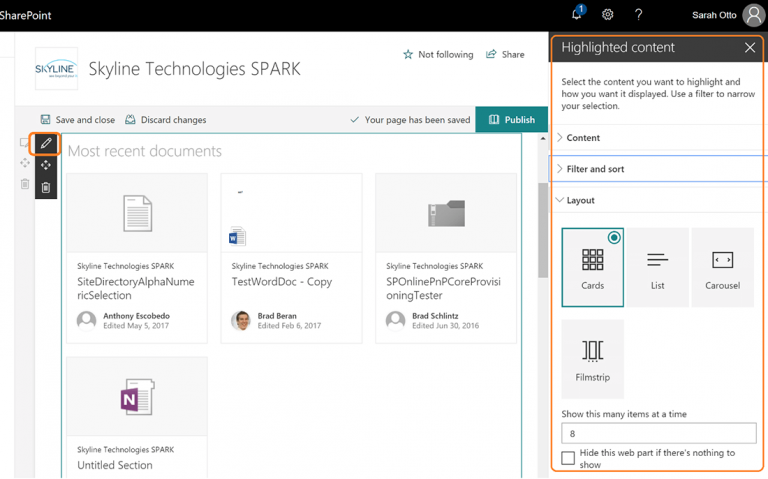Expand the Content section

(x=583, y=138)
